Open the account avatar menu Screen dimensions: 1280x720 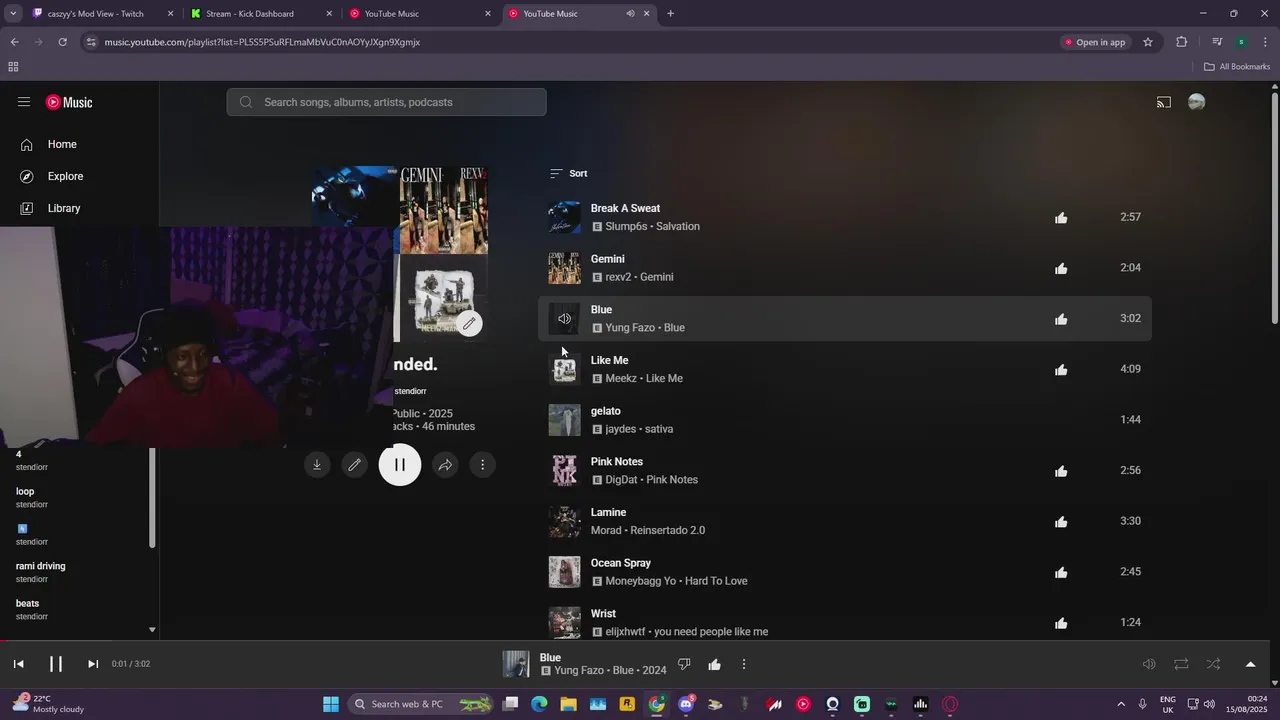tap(1196, 102)
